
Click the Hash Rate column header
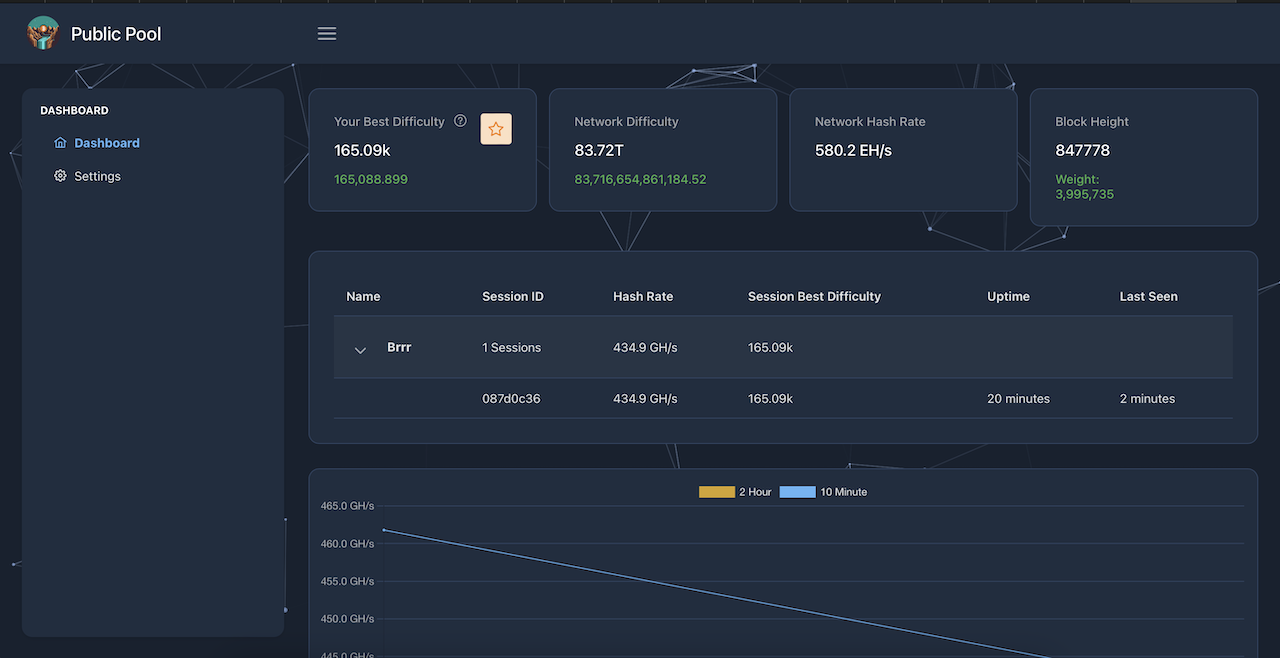pos(643,296)
